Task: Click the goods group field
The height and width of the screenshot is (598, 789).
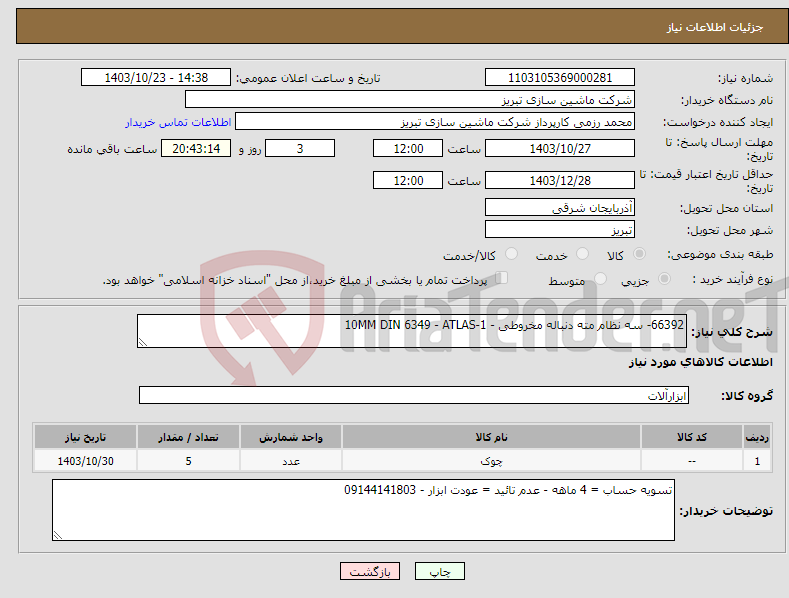Action: (414, 396)
